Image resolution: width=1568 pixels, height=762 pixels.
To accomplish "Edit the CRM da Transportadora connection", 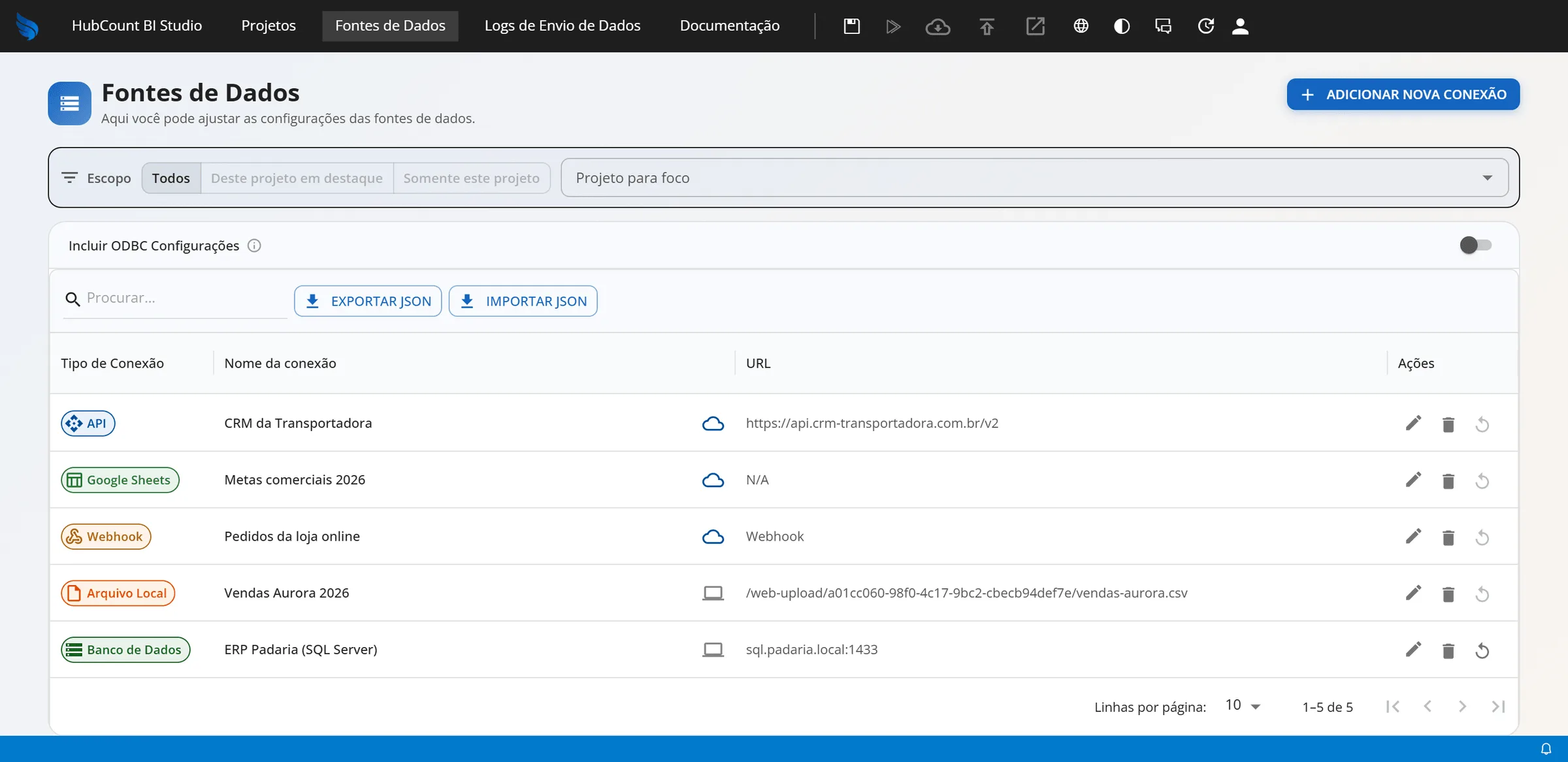I will click(x=1413, y=423).
